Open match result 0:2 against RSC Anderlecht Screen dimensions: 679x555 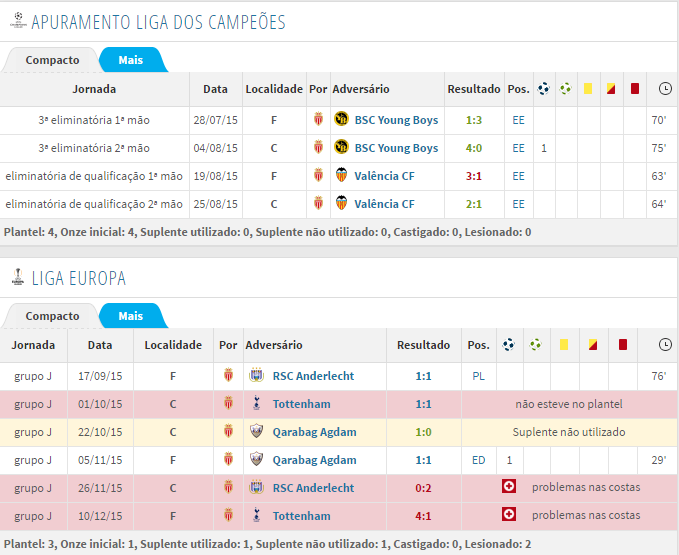[423, 488]
